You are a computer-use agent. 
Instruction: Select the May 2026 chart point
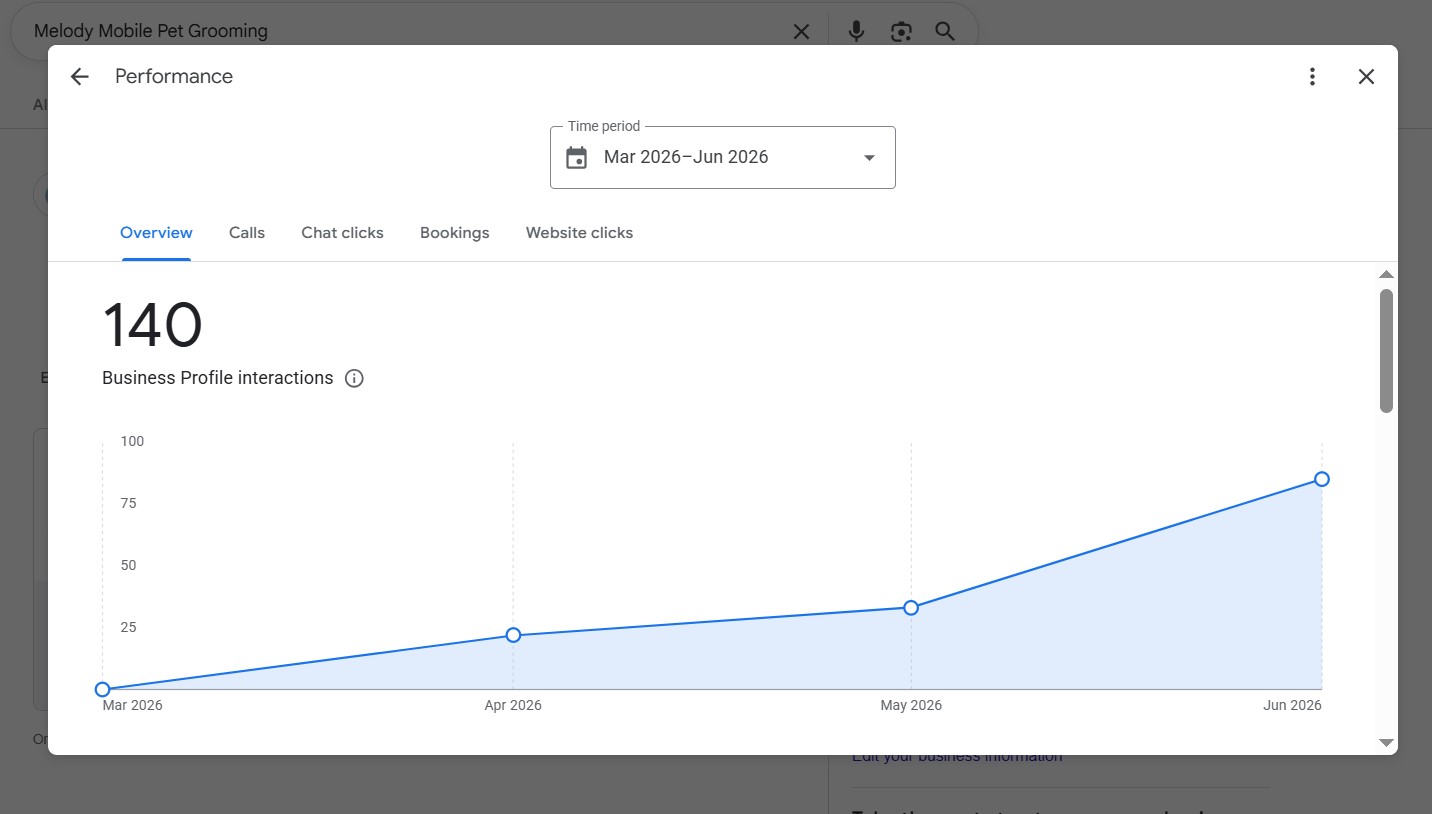tap(911, 608)
